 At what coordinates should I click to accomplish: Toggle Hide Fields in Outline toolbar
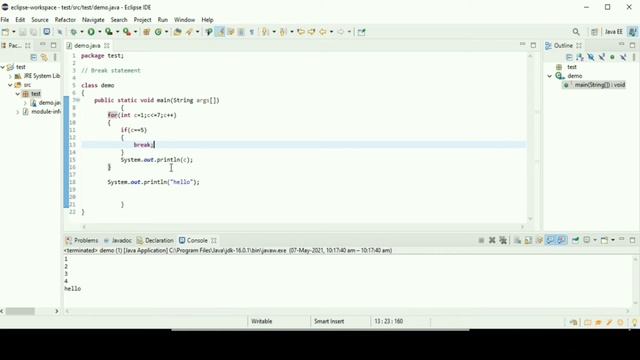coord(591,57)
